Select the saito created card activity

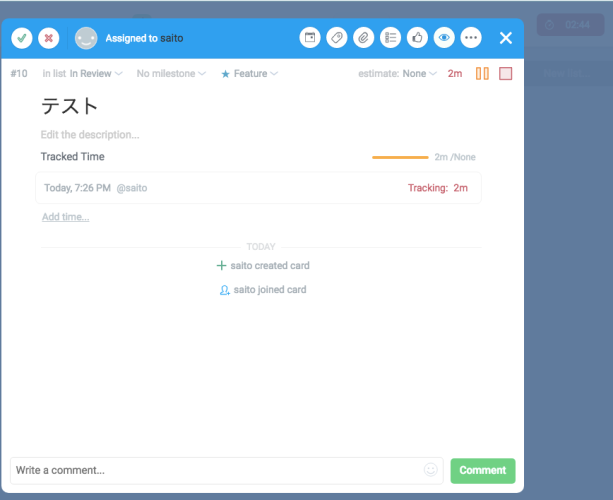(x=263, y=265)
